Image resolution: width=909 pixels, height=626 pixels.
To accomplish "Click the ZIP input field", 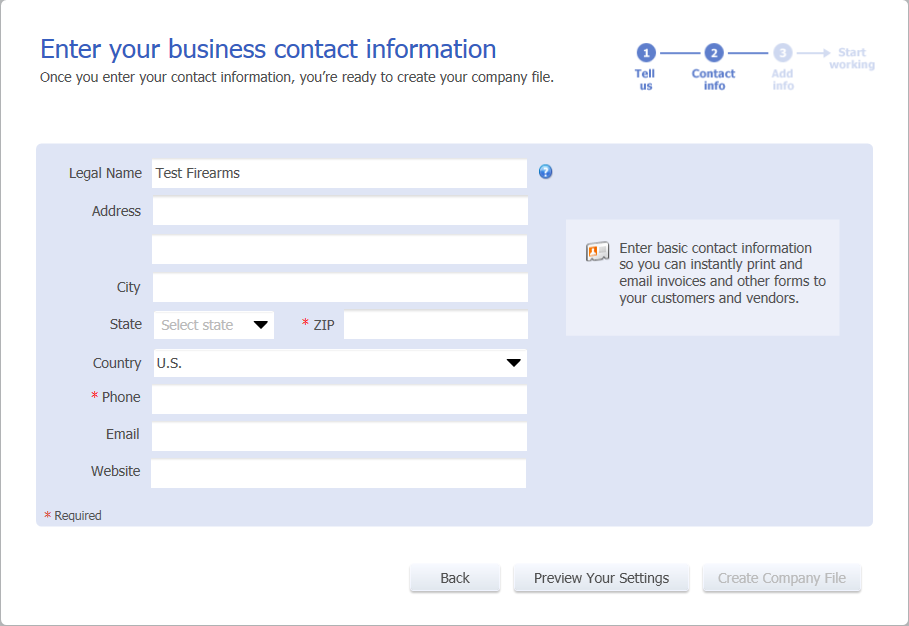I will (x=436, y=325).
